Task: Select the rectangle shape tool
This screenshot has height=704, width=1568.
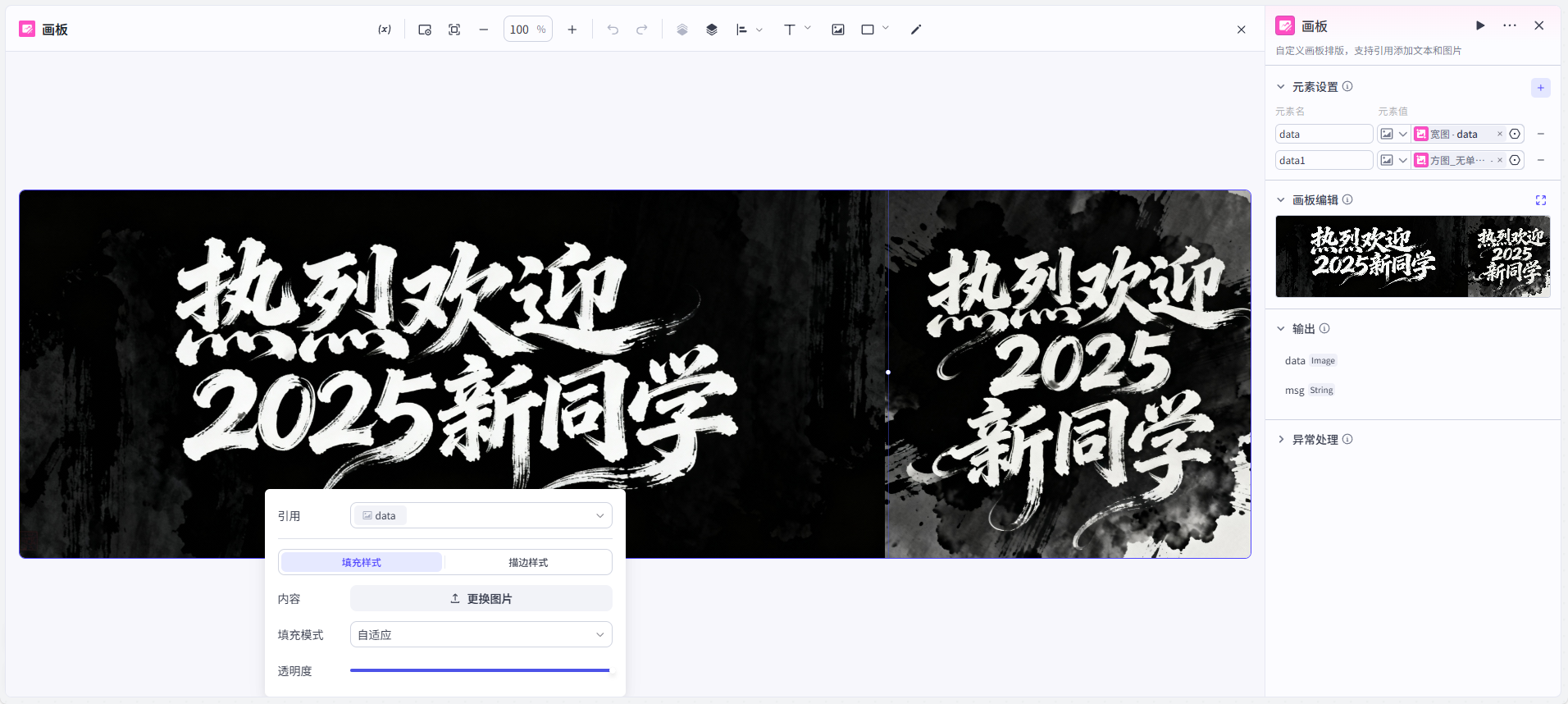Action: pyautogui.click(x=868, y=30)
